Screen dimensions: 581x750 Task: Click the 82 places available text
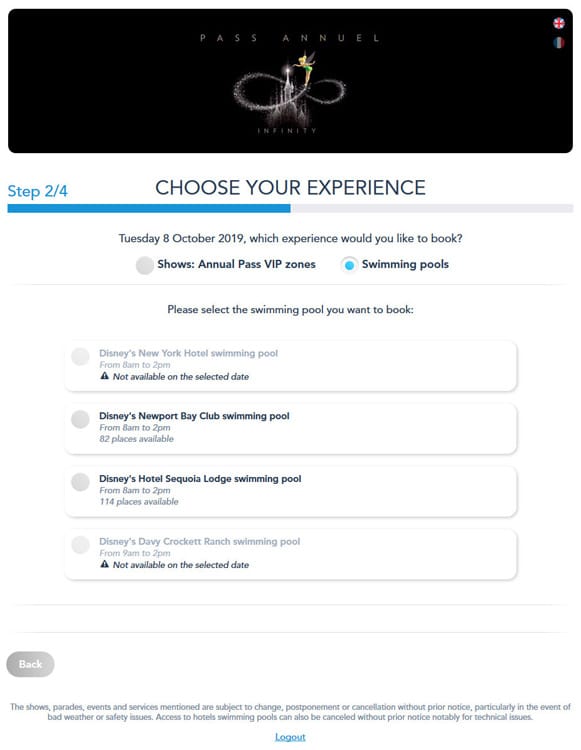136,439
